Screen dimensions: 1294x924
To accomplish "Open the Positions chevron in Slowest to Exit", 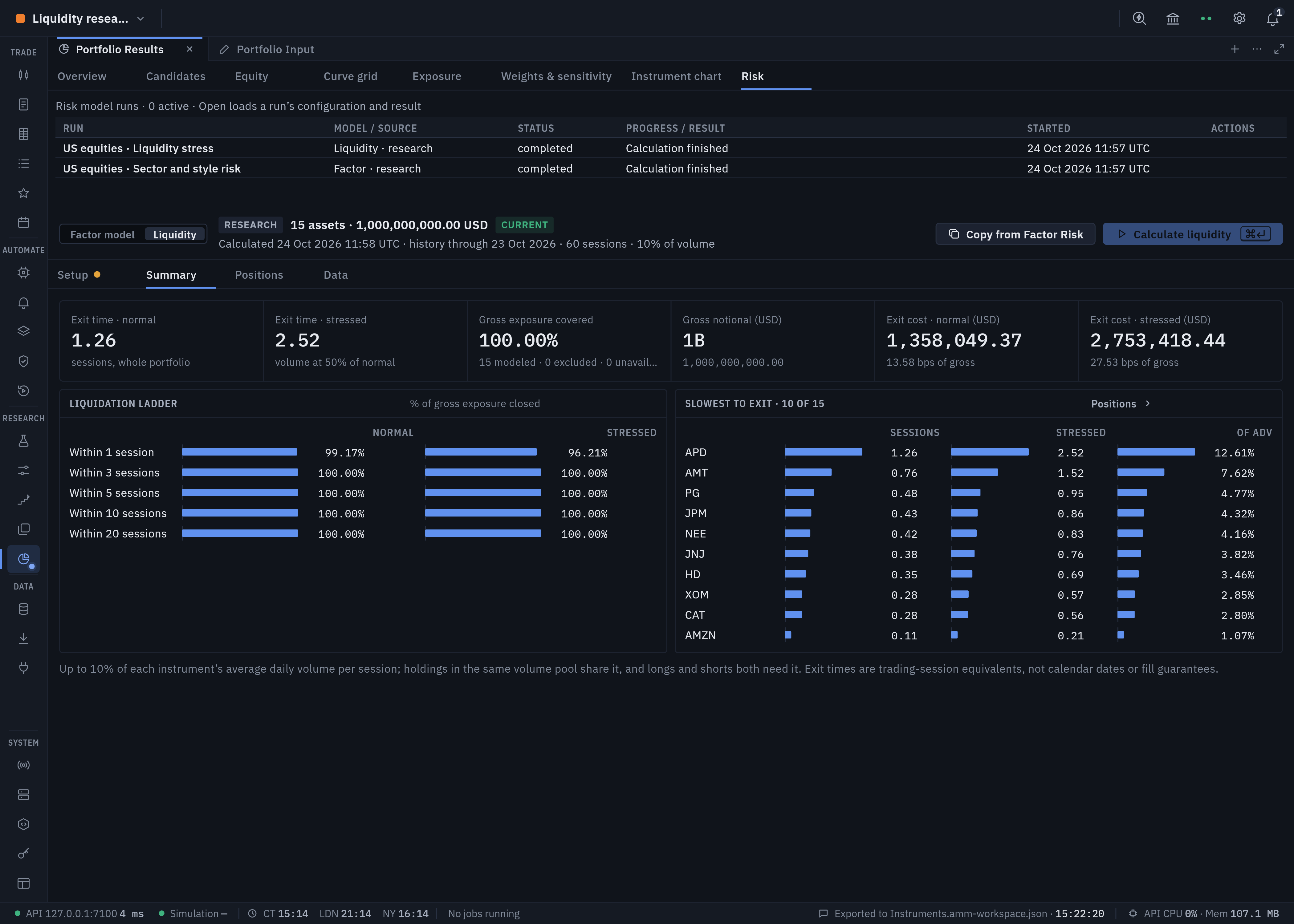I will pyautogui.click(x=1121, y=403).
